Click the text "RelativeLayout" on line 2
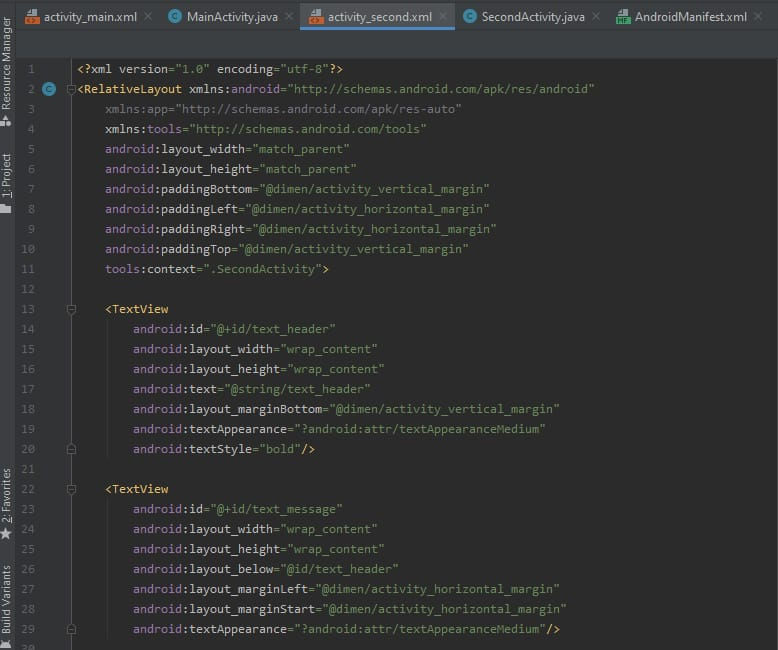Screen dimensions: 778x650 [x=133, y=89]
